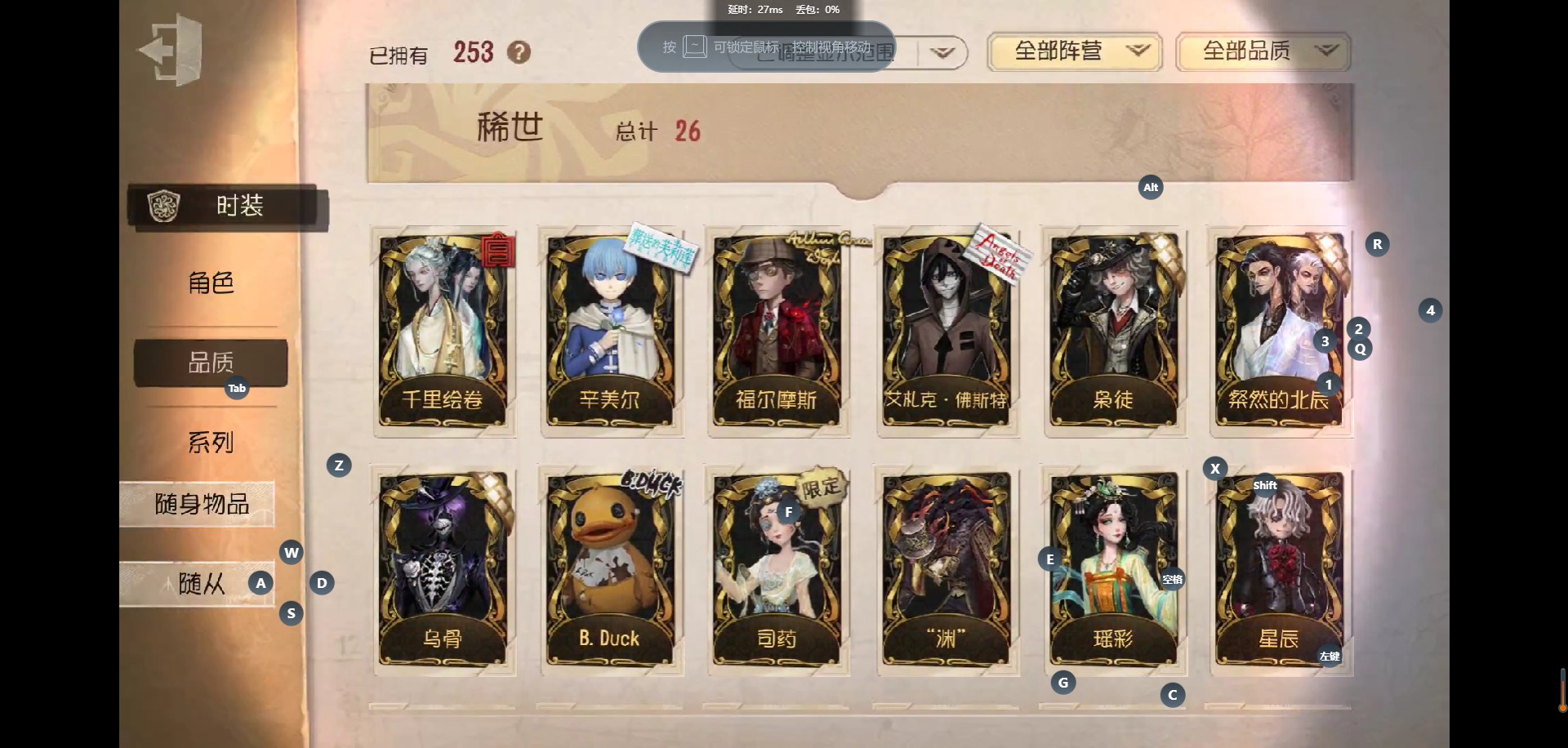Switch to the 系列 category
Screen dimensions: 1568x748
[212, 443]
